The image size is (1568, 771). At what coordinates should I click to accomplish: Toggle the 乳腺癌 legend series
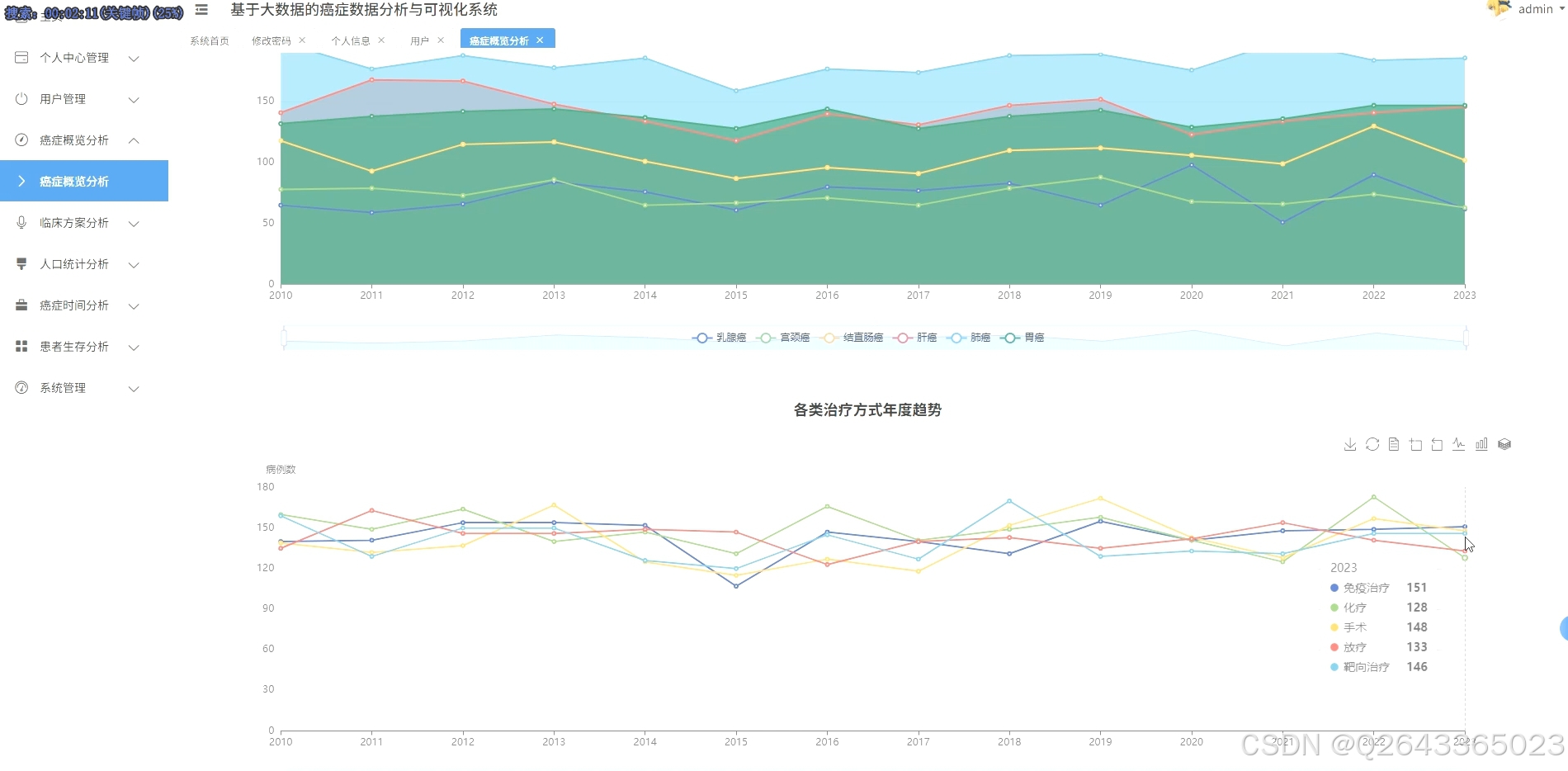click(719, 338)
